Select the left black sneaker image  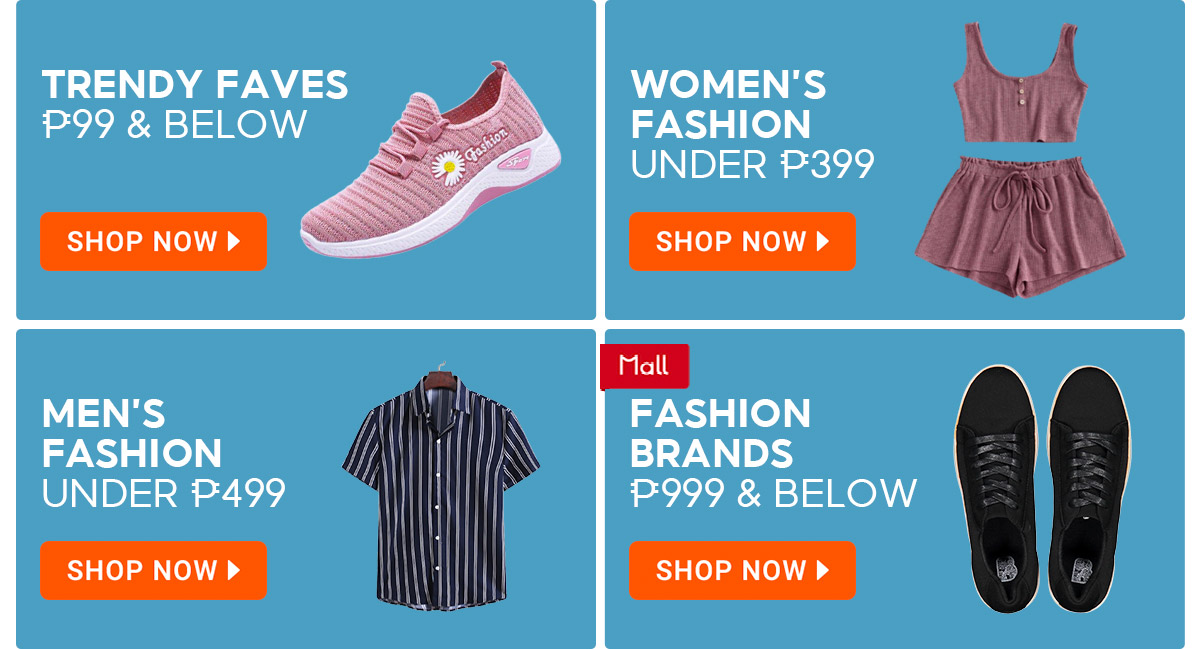[x=997, y=489]
